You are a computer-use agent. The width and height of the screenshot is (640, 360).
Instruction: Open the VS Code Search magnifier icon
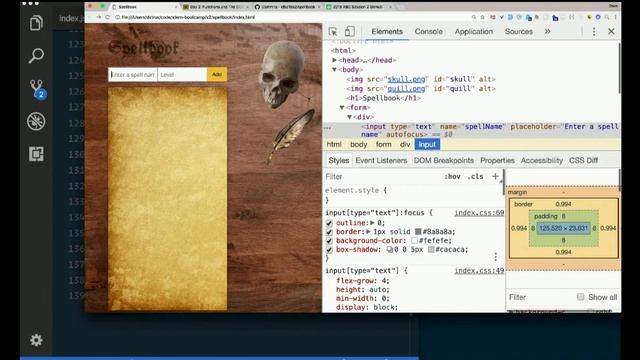[x=36, y=56]
